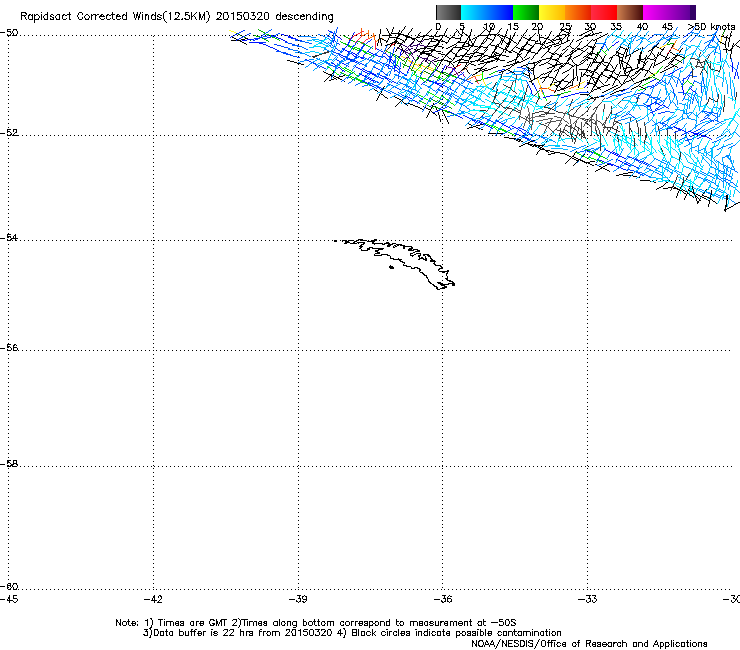Select the gray 0-5 knots color band
Image resolution: width=740 pixels, height=650 pixels.
point(448,12)
